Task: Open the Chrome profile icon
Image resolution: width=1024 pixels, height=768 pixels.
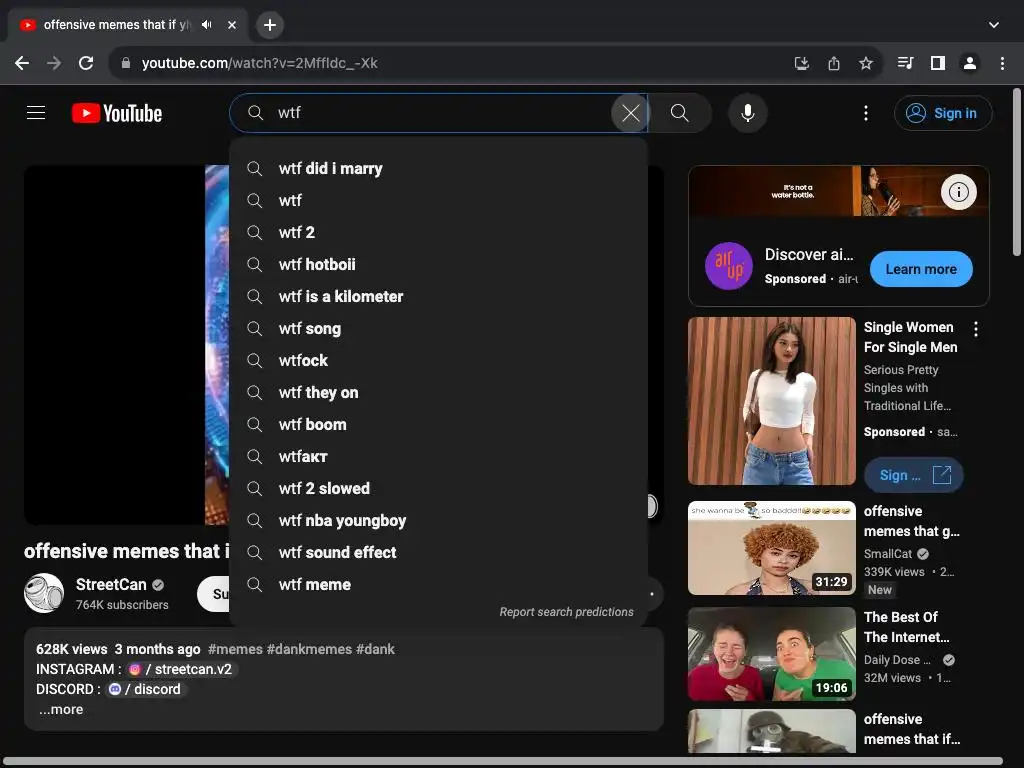Action: (x=970, y=63)
